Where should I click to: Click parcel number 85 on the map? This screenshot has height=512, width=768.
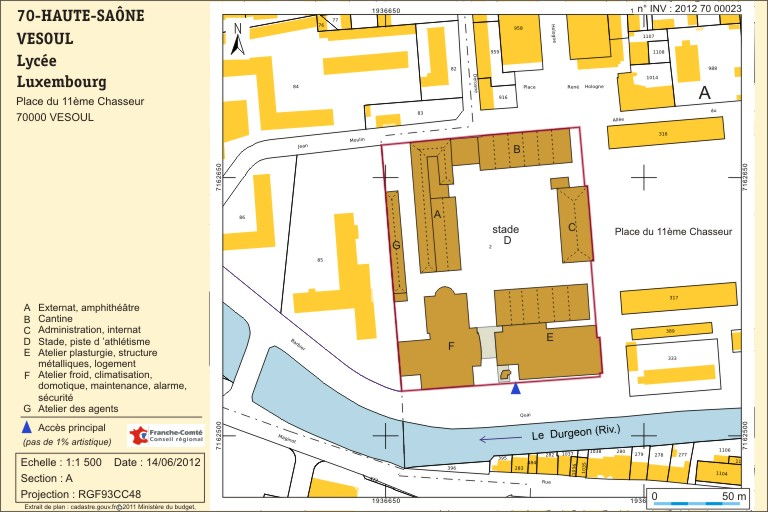(320, 262)
